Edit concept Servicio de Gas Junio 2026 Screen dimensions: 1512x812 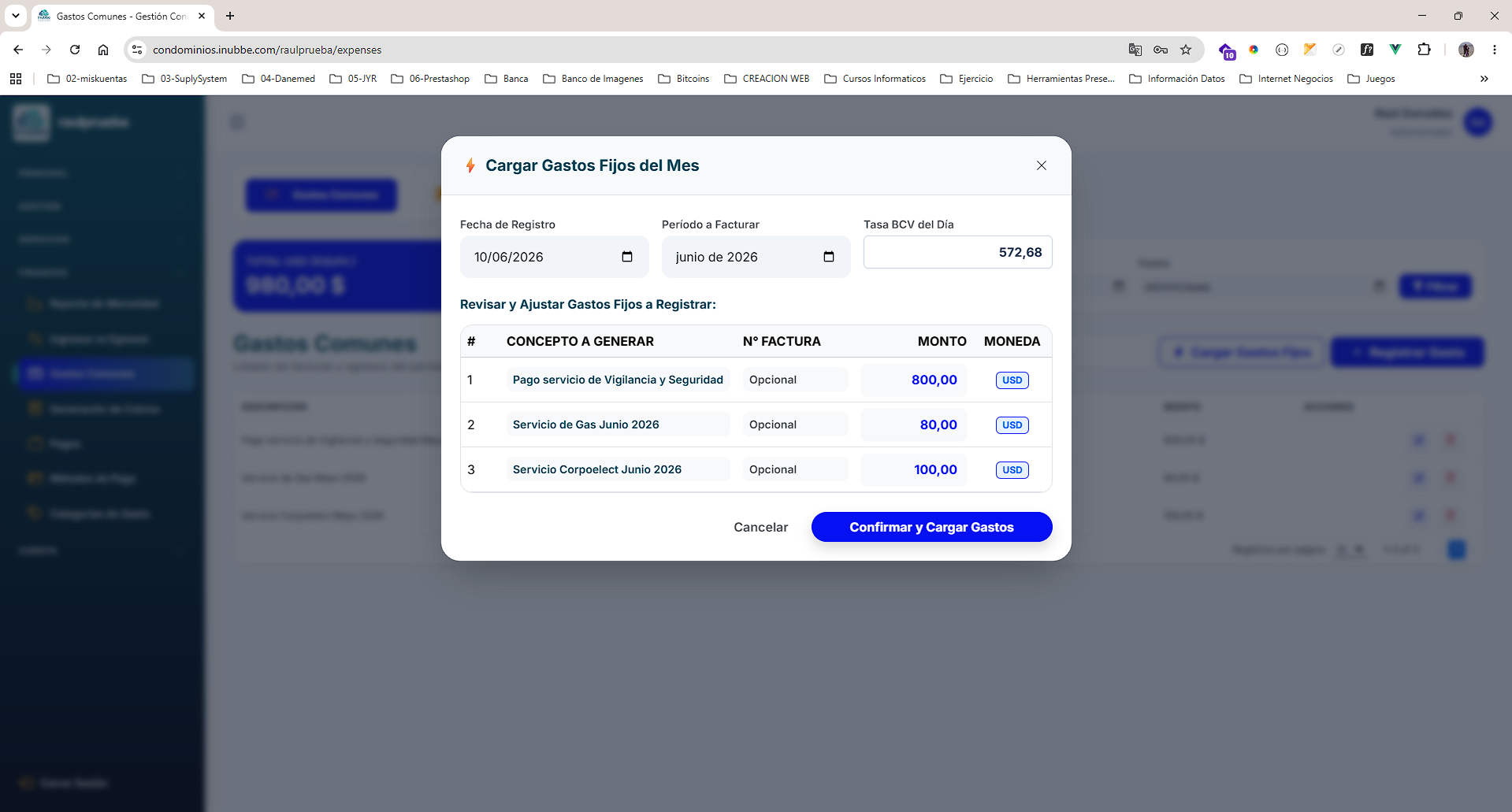coord(618,425)
